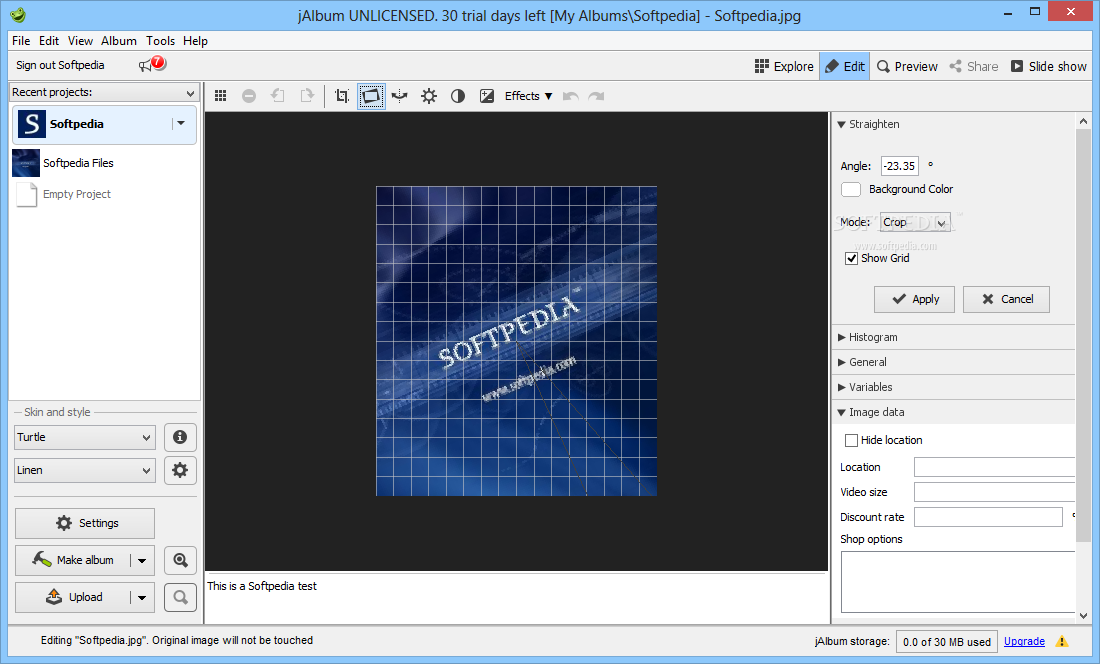
Task: Pick the Background Color swatch
Action: click(851, 189)
